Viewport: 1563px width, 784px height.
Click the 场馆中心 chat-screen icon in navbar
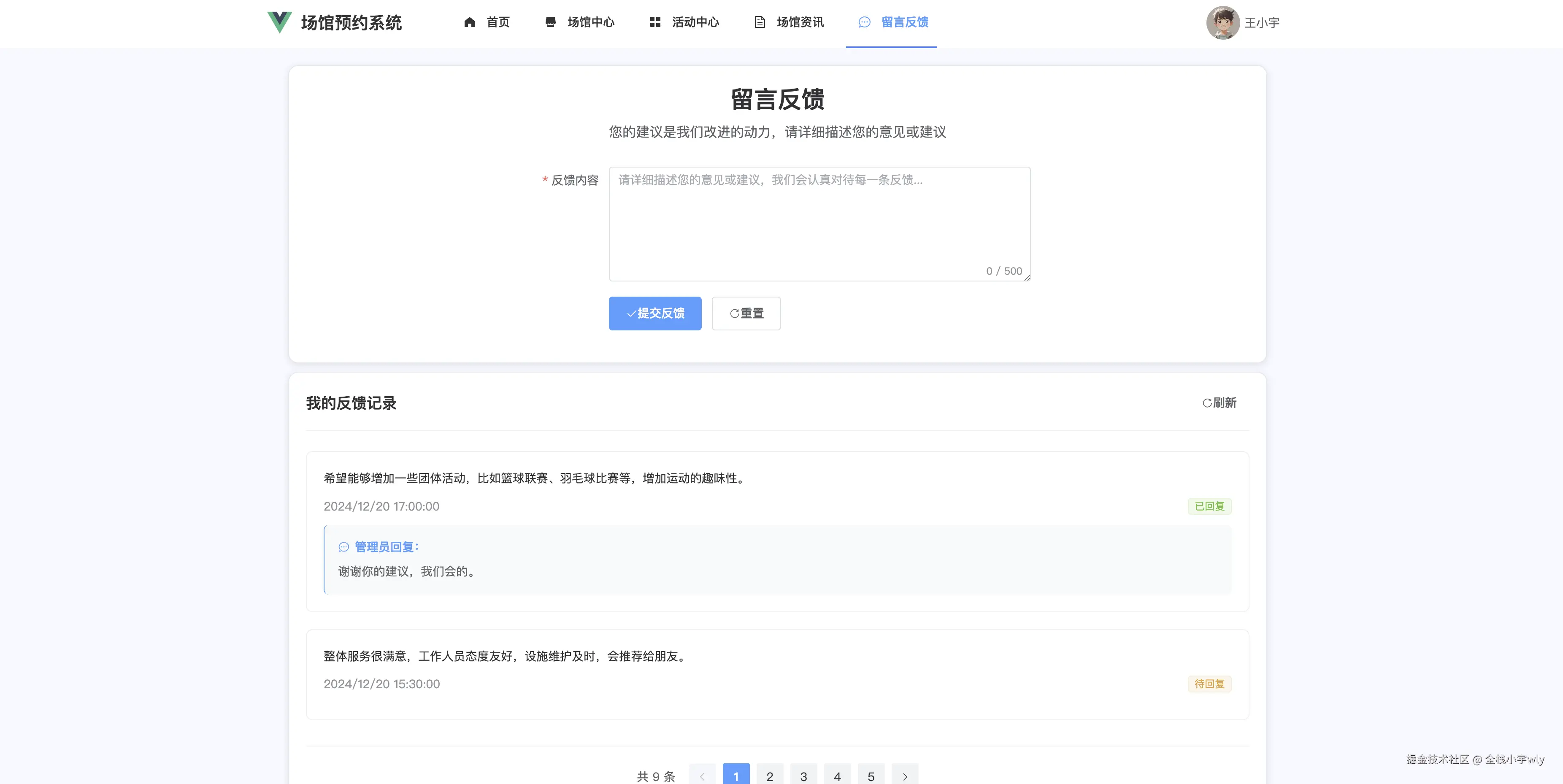pyautogui.click(x=550, y=22)
